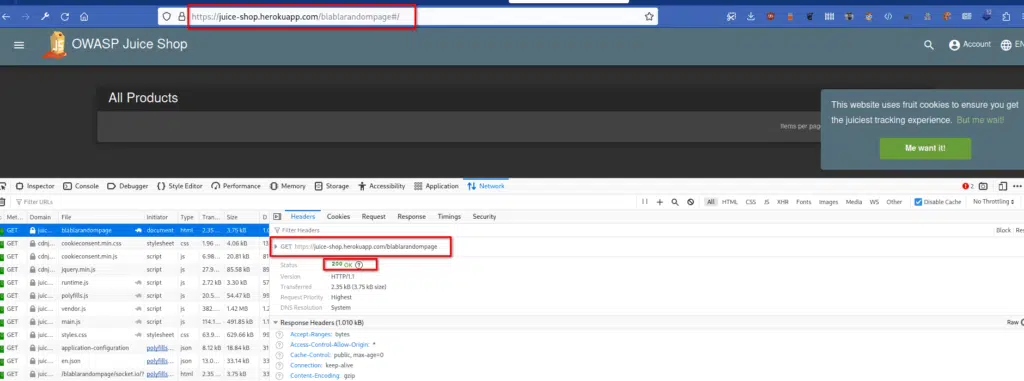Screen dimensions: 1024x381
Task: Open the Juice Shop hamburger menu
Action: 19,45
